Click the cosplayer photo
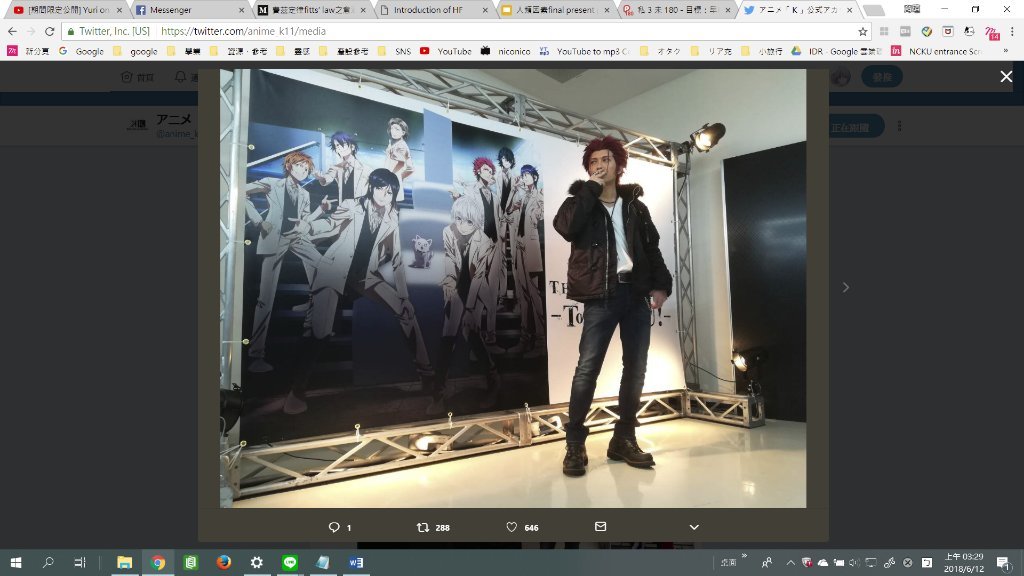This screenshot has width=1024, height=576. pos(513,288)
